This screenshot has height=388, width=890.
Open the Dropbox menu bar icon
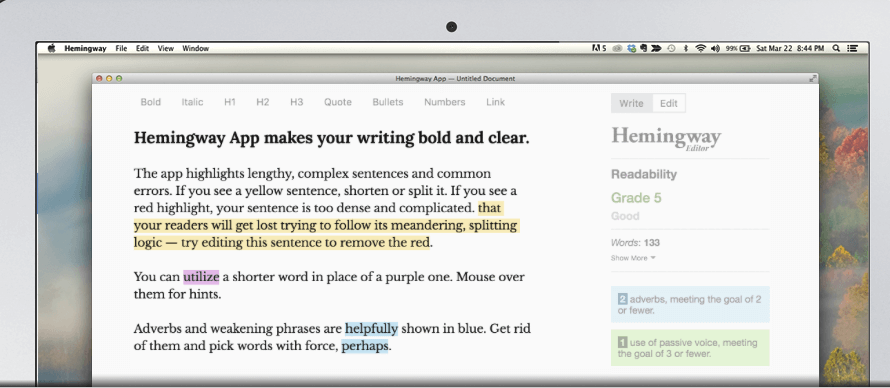tap(631, 49)
